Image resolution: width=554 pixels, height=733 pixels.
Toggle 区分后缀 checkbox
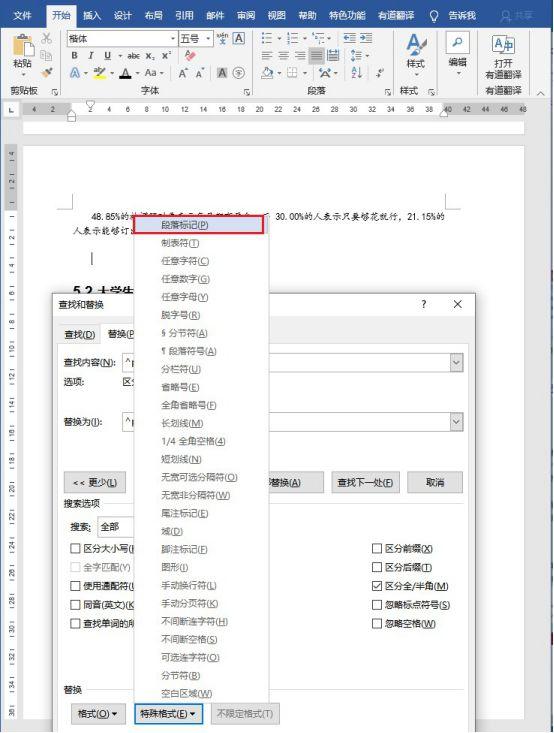[x=377, y=567]
